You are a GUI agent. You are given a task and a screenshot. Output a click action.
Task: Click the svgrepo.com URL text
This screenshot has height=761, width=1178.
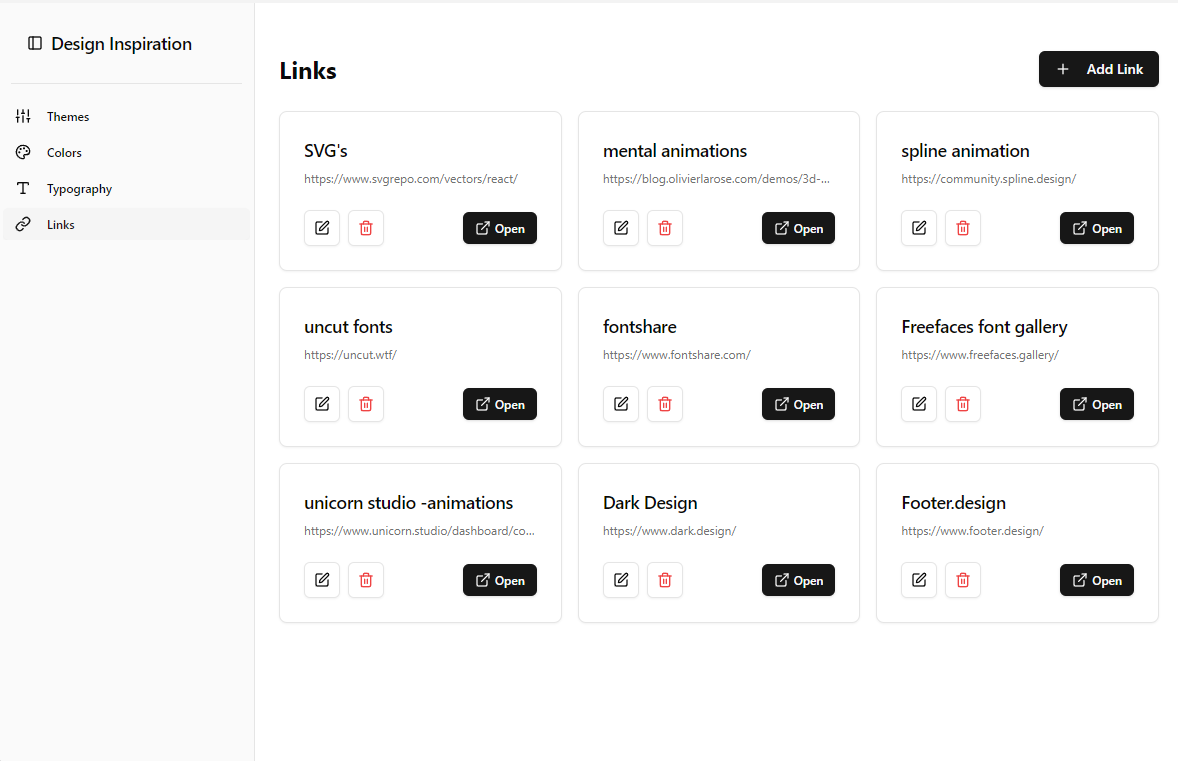tap(411, 179)
